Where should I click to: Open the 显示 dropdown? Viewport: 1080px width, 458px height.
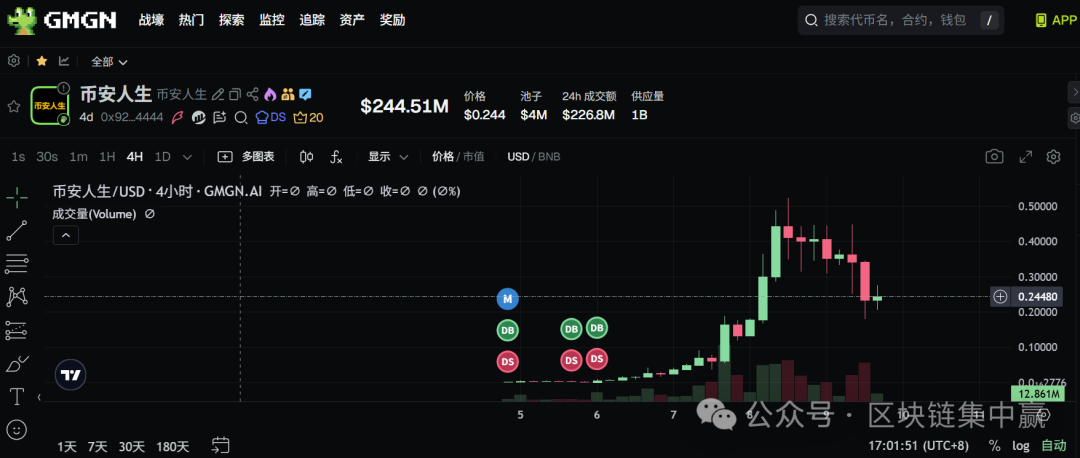(x=388, y=157)
